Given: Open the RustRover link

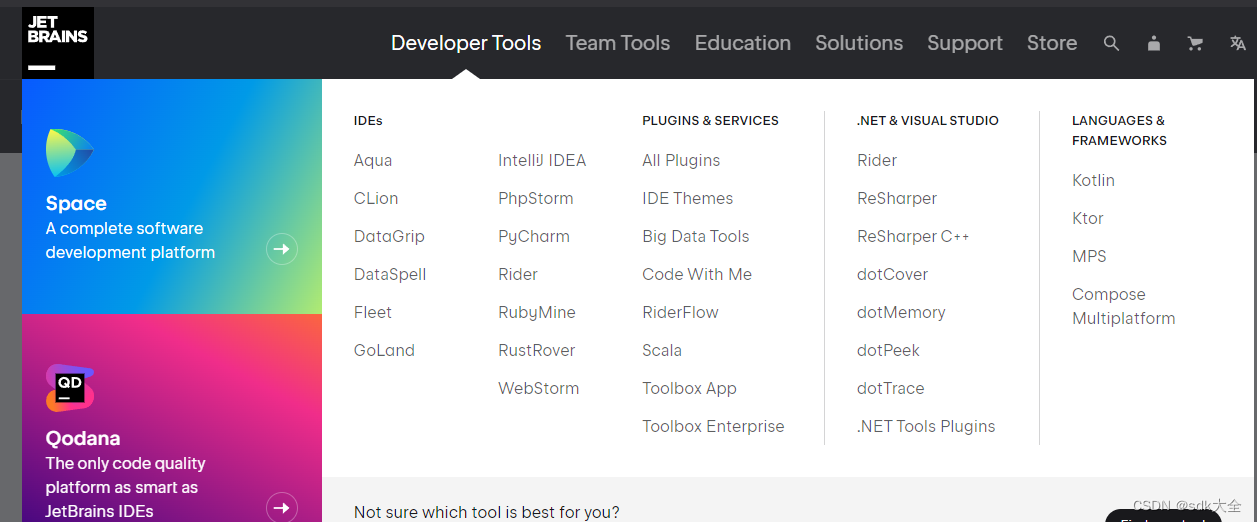Looking at the screenshot, I should pos(537,350).
